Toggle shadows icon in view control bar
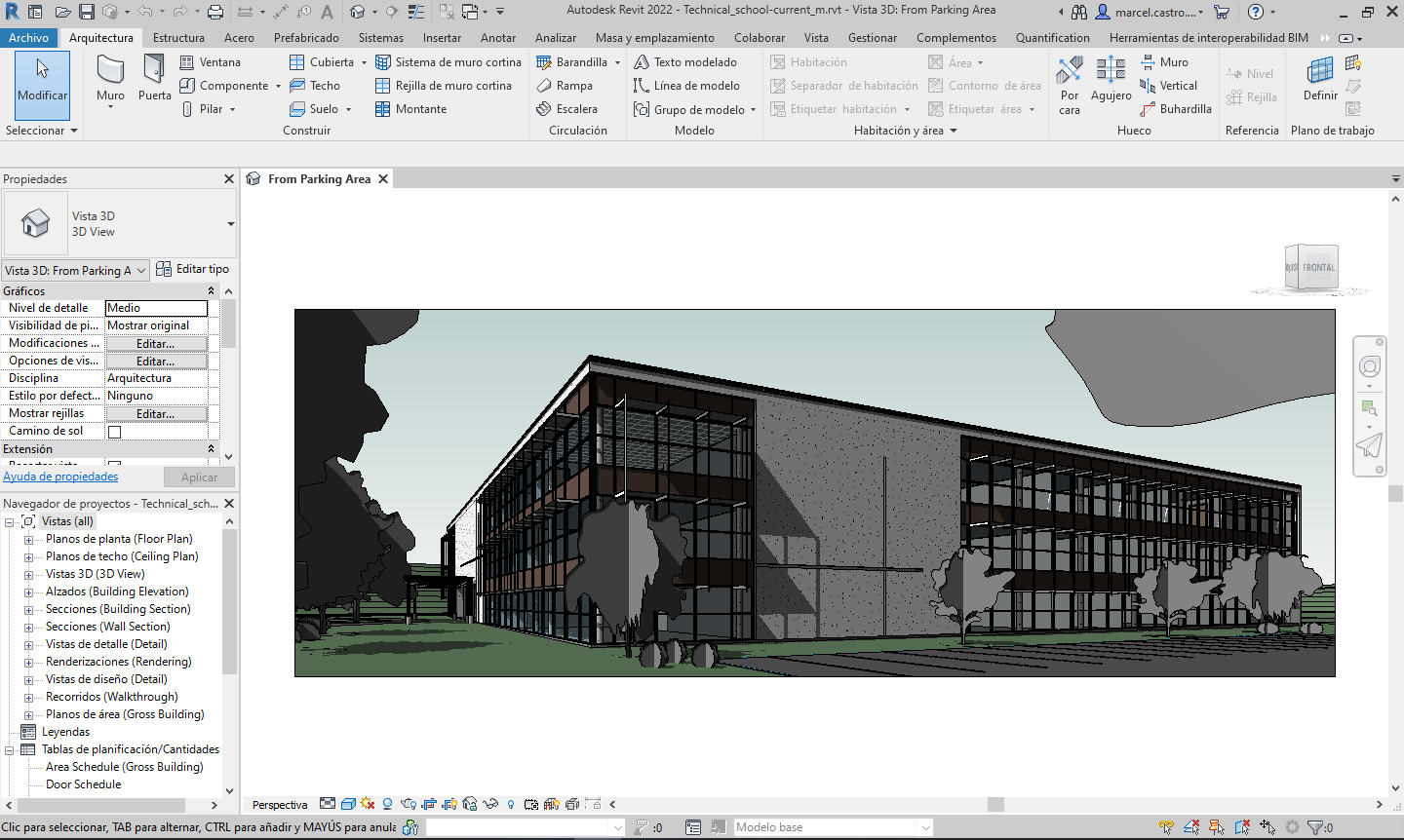The image size is (1404, 840). click(x=387, y=804)
